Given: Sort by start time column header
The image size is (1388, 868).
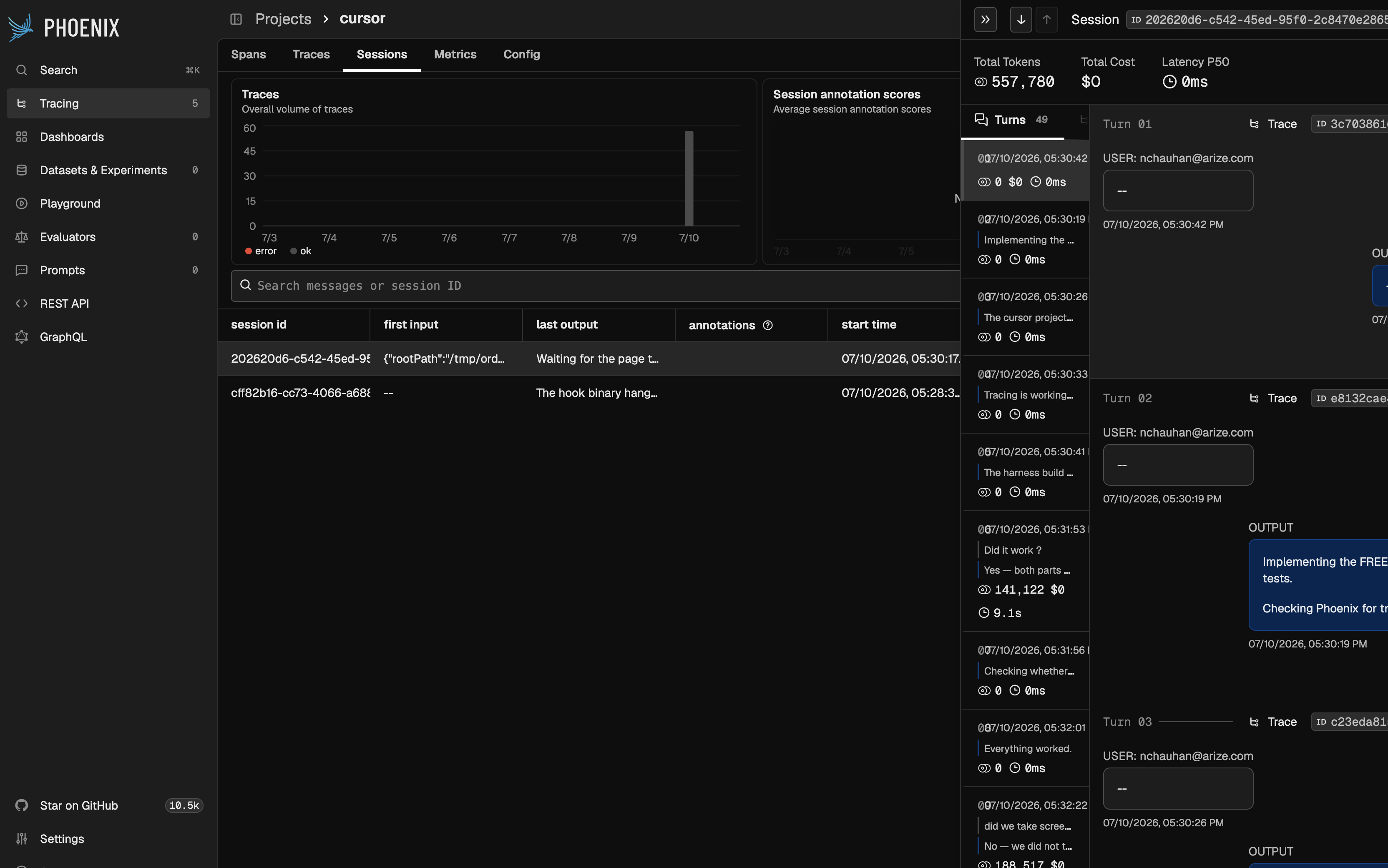Looking at the screenshot, I should (869, 325).
